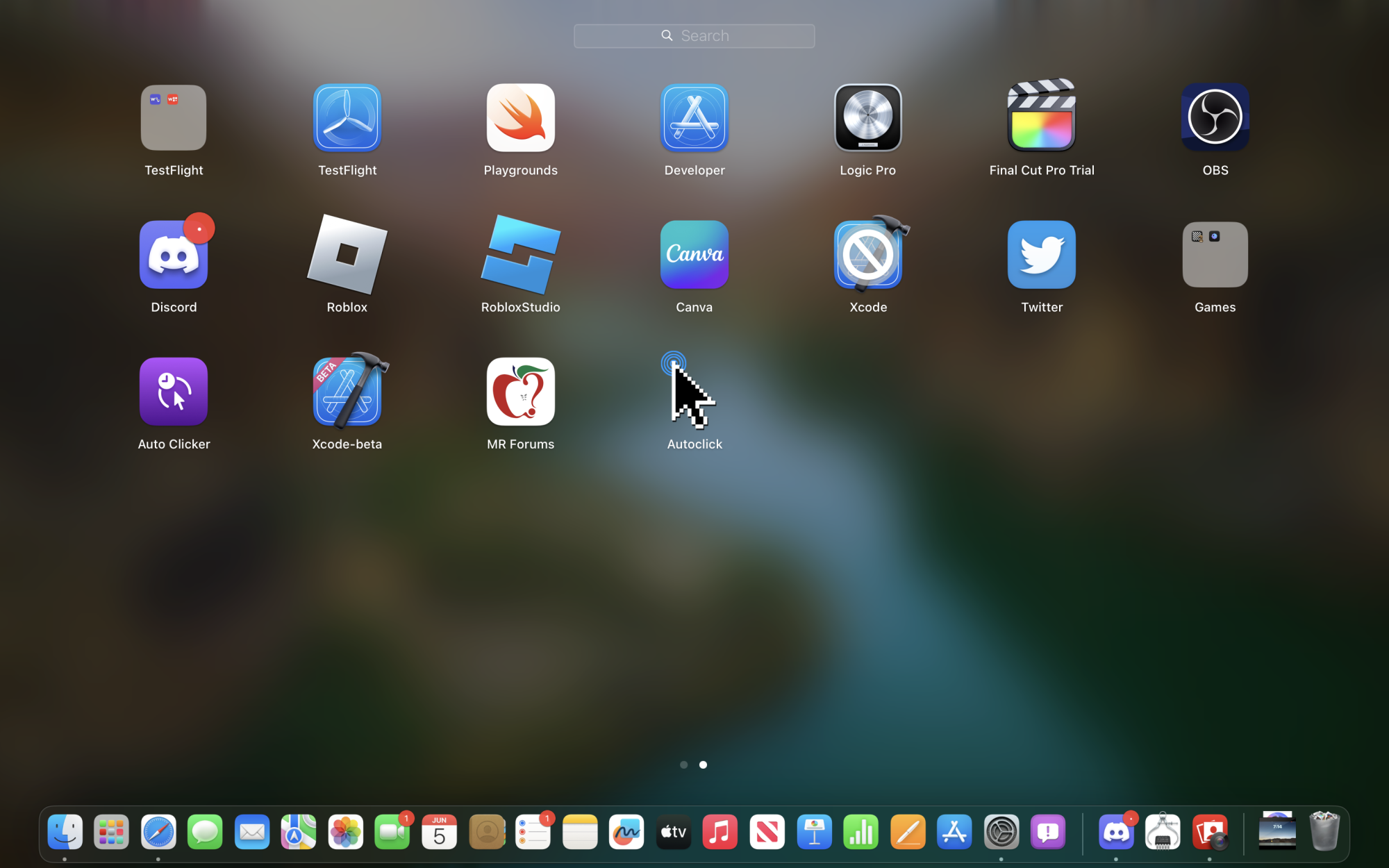The image size is (1389, 868).
Task: Launch the TestFlight app with propeller icon
Action: (347, 117)
